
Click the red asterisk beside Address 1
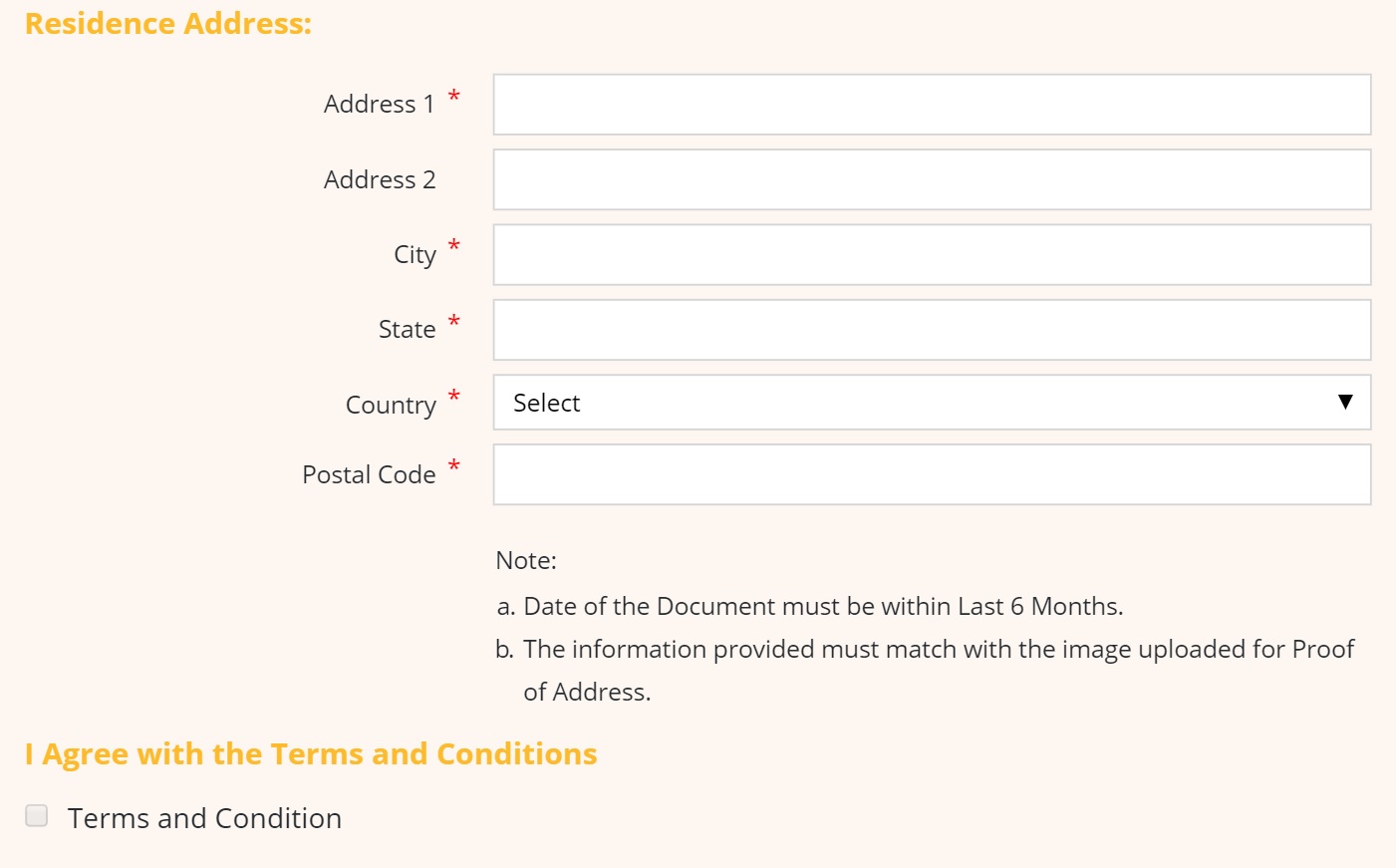[454, 96]
